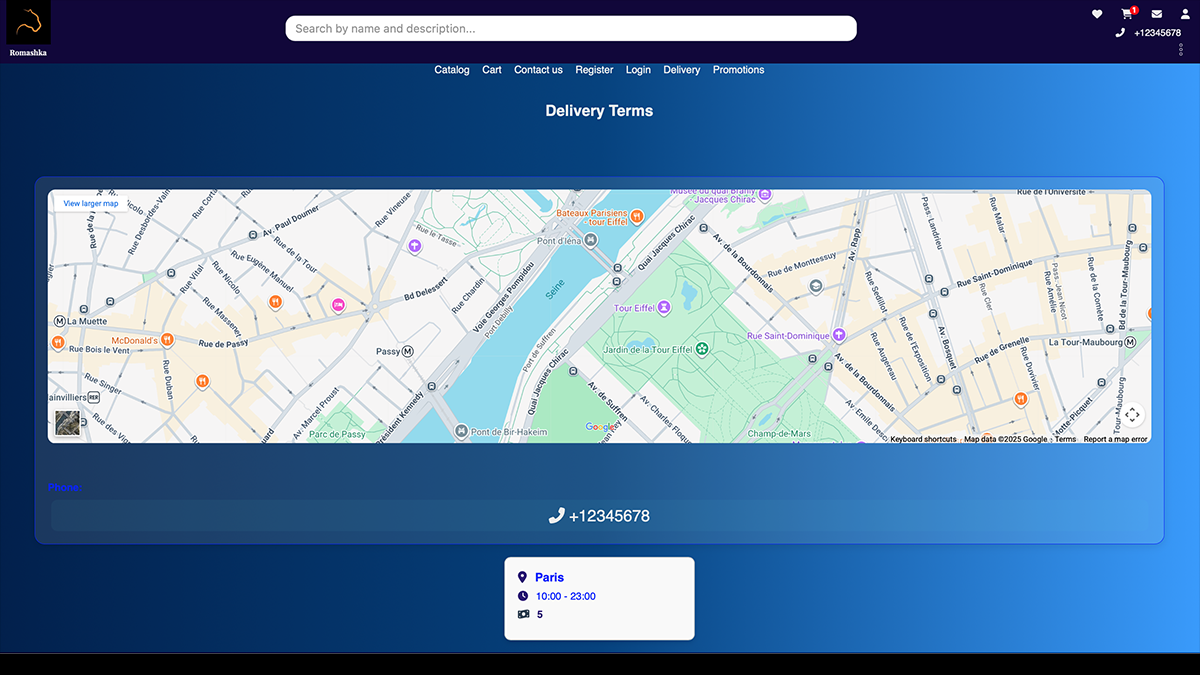
Task: Click the Rue Saint-Dominique purple marker
Action: pyautogui.click(x=839, y=335)
